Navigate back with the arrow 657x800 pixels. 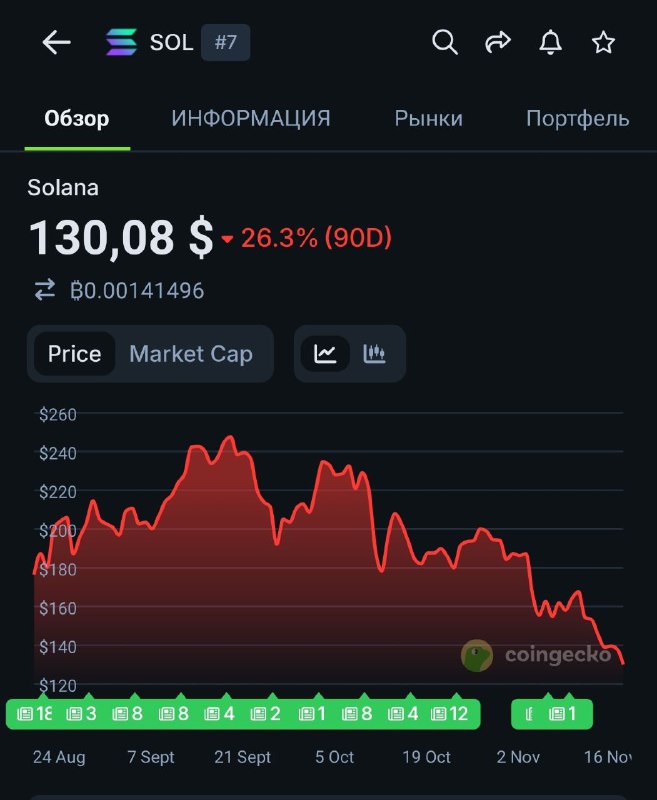pyautogui.click(x=55, y=42)
